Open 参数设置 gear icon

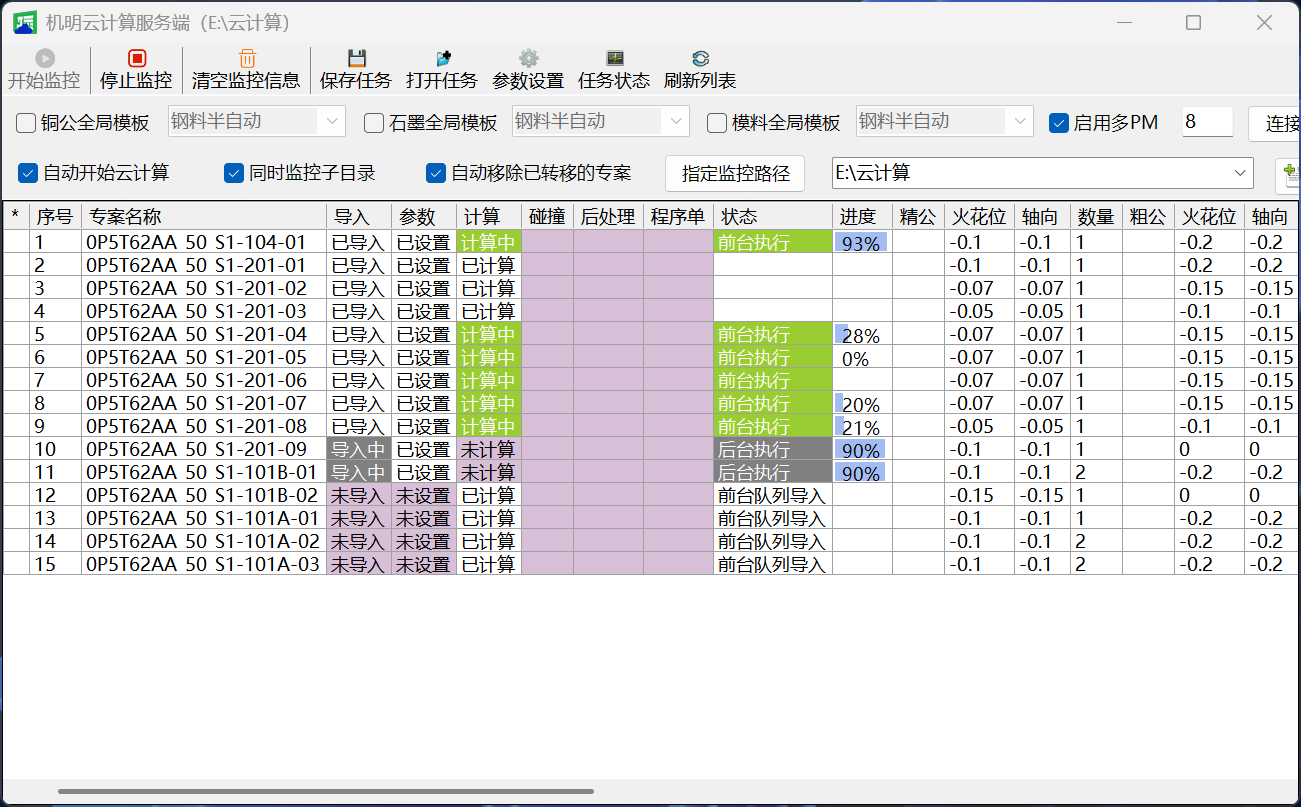528,59
